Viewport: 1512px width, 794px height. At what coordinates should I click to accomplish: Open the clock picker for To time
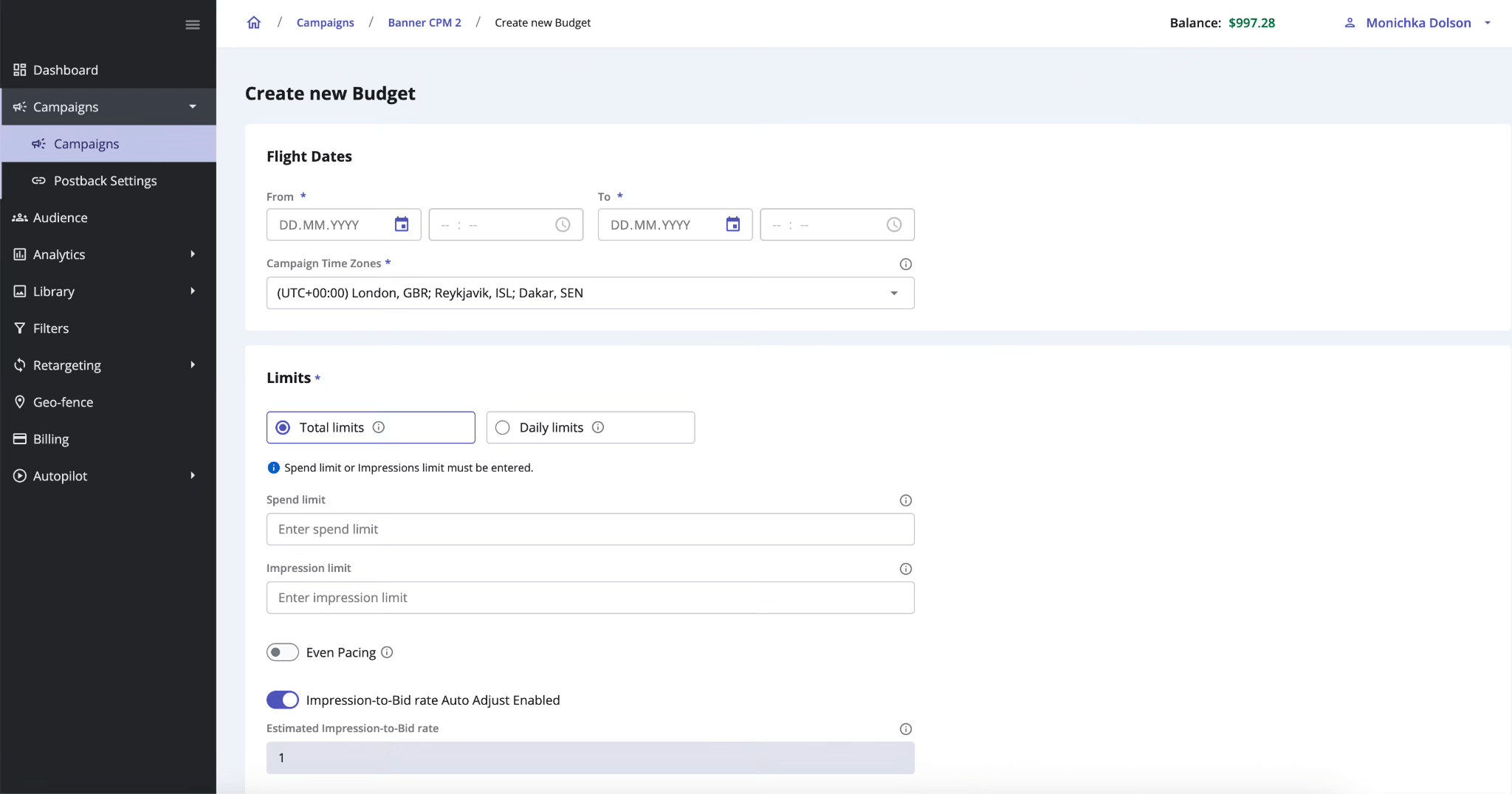point(893,224)
